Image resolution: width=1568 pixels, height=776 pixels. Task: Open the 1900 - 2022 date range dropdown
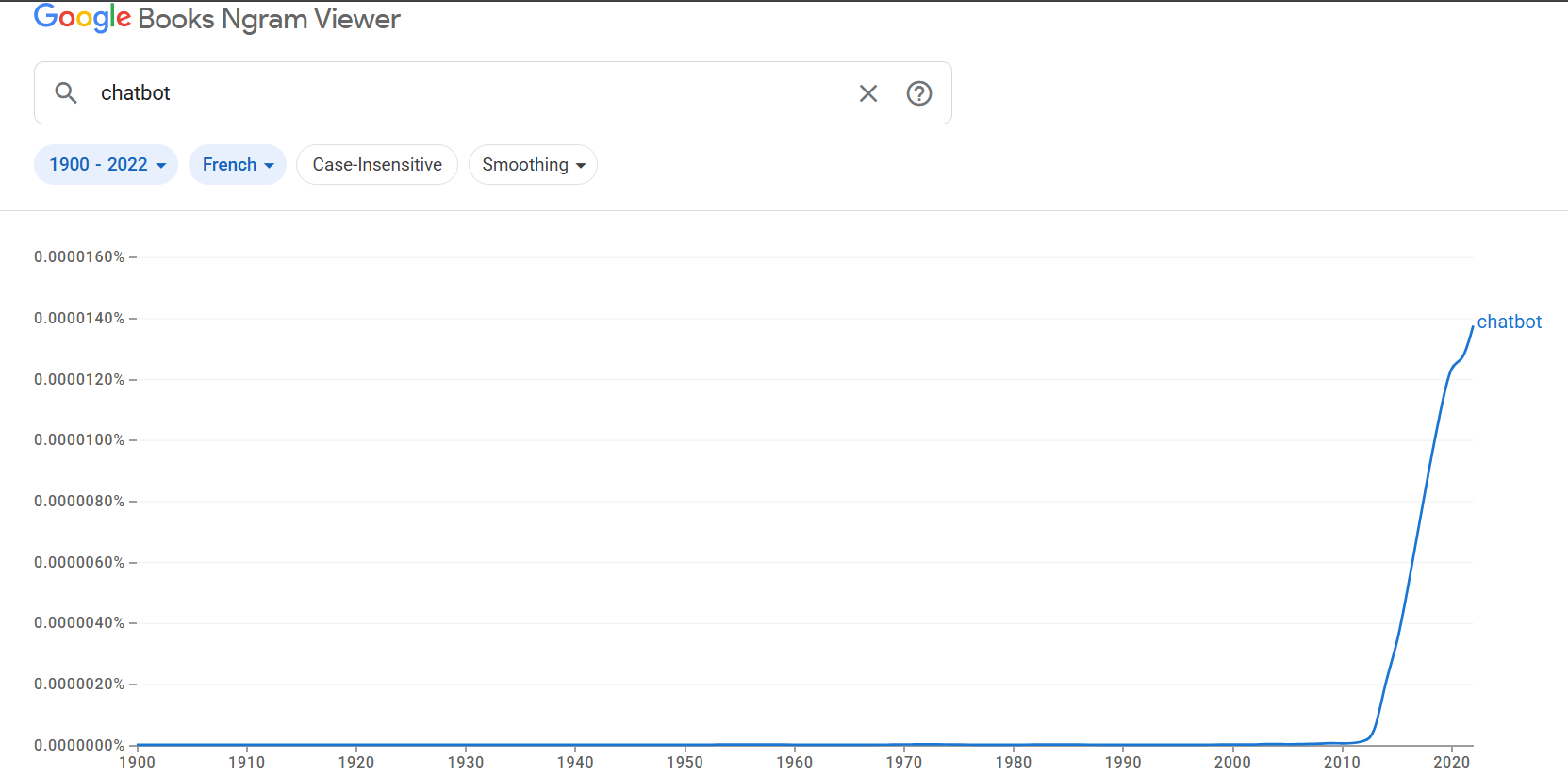[107, 165]
